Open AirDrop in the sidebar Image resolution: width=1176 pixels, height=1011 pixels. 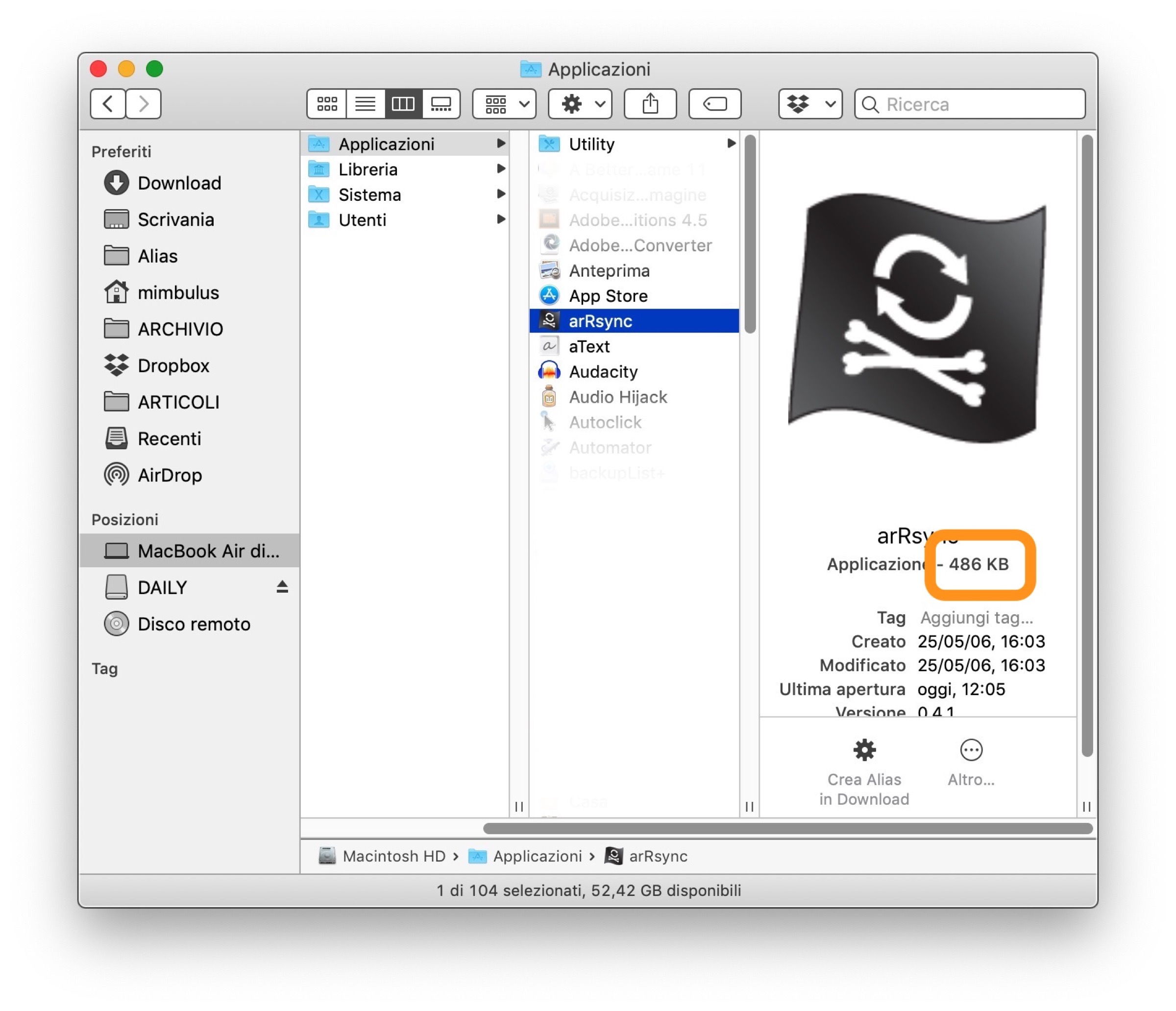pyautogui.click(x=169, y=476)
